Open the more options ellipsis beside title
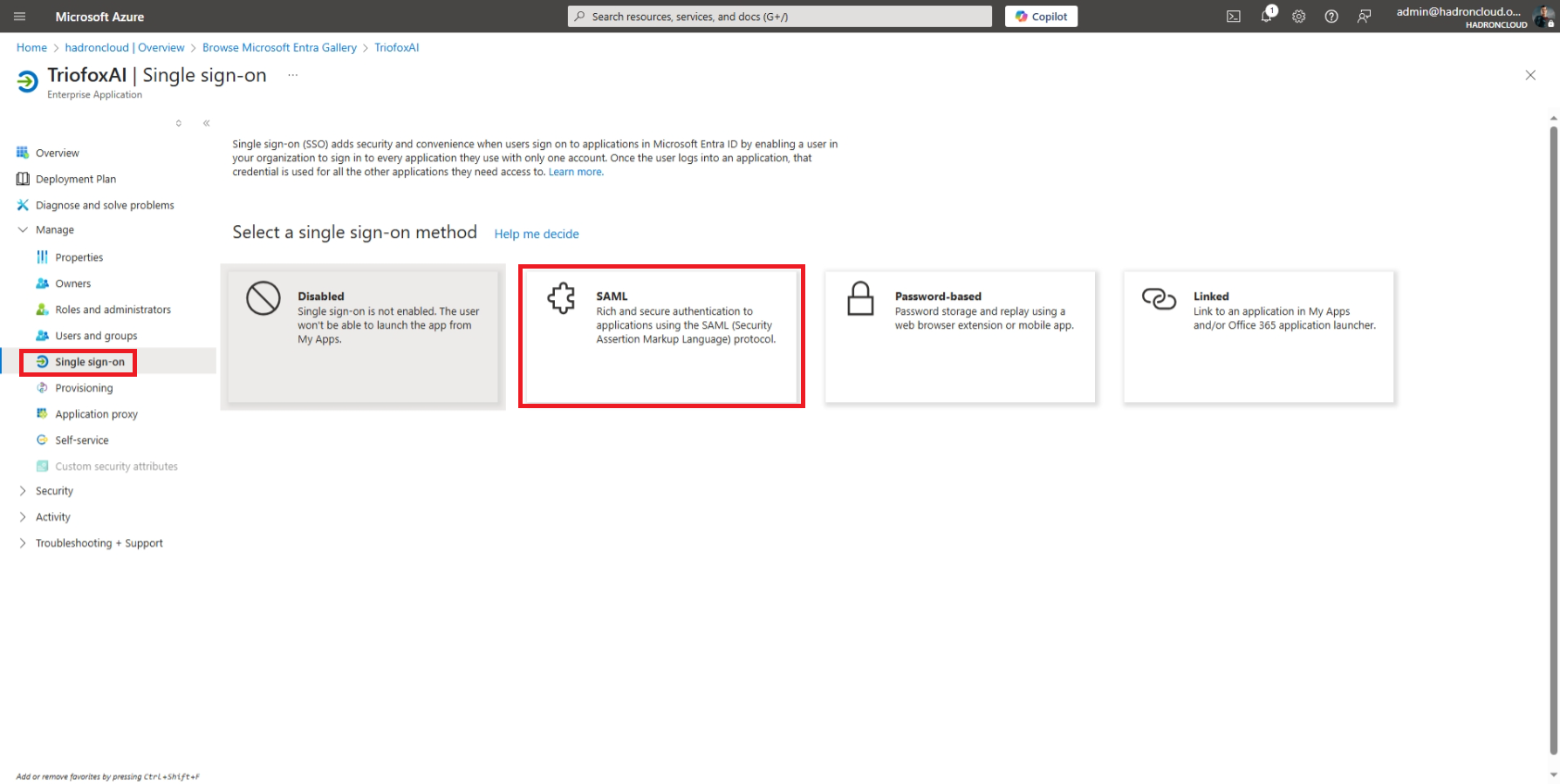This screenshot has height=784, width=1560. (293, 76)
